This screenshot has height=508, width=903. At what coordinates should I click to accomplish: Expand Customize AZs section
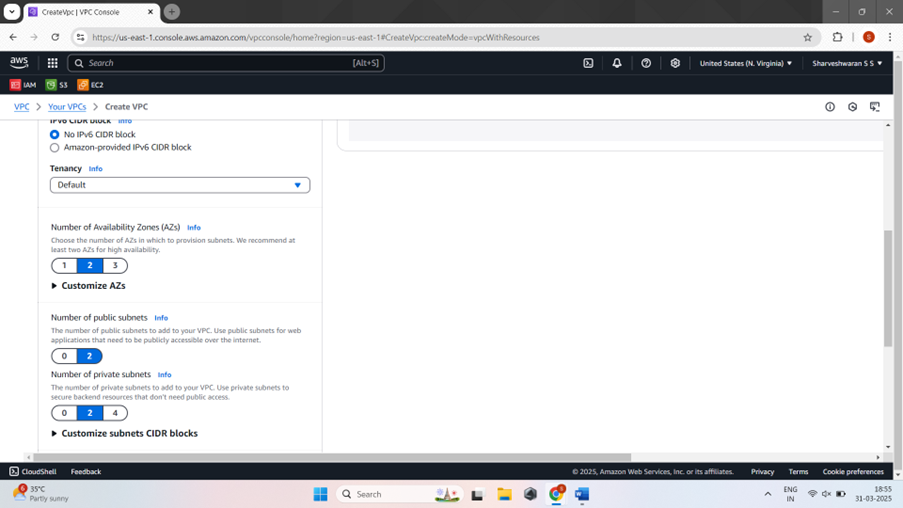[88, 286]
